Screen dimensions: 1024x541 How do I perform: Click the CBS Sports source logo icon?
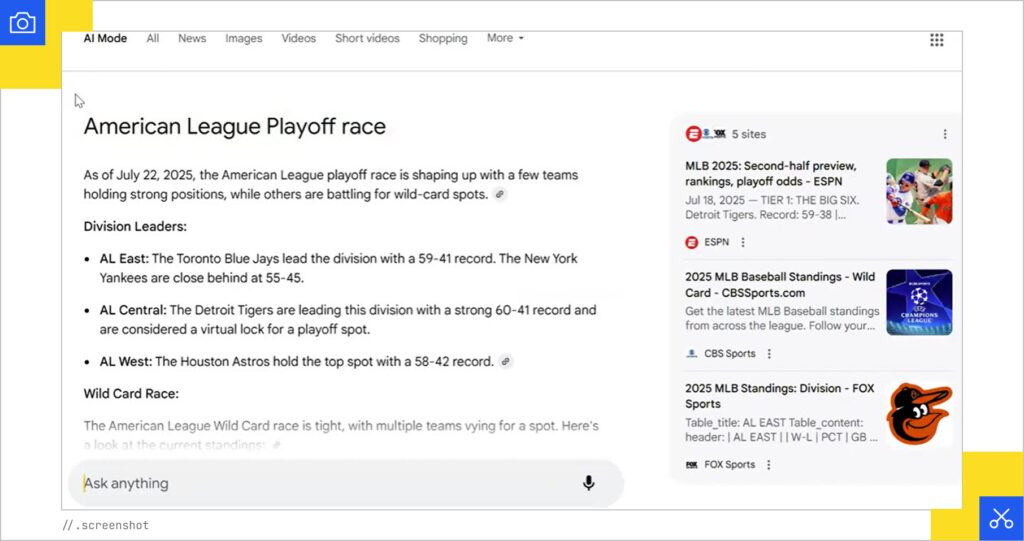pyautogui.click(x=692, y=353)
